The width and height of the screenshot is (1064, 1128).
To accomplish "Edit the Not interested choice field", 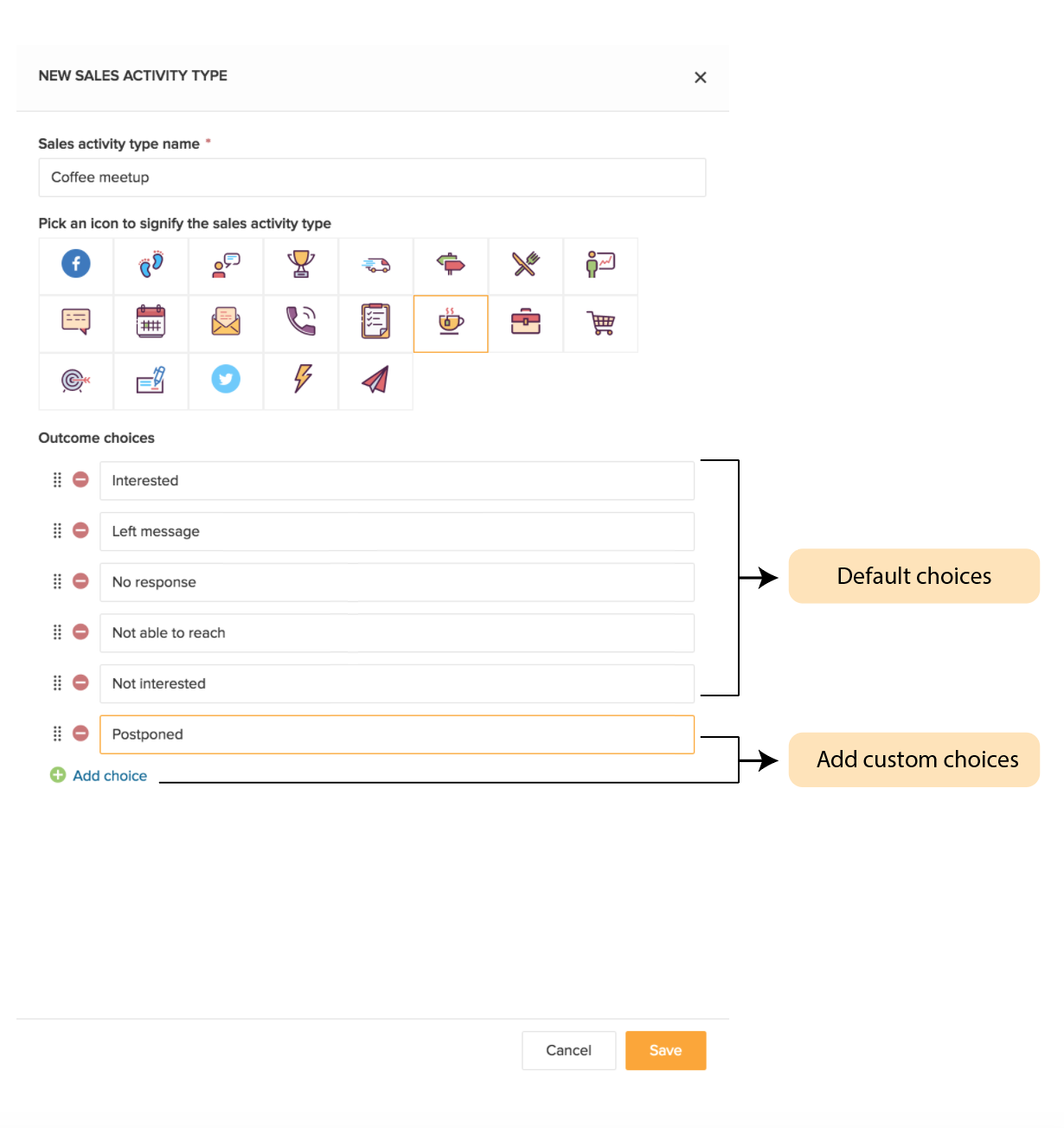I will point(396,683).
